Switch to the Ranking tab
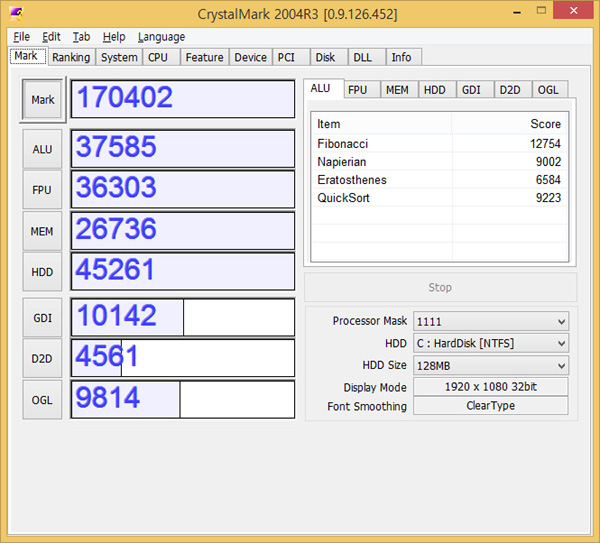 (71, 57)
